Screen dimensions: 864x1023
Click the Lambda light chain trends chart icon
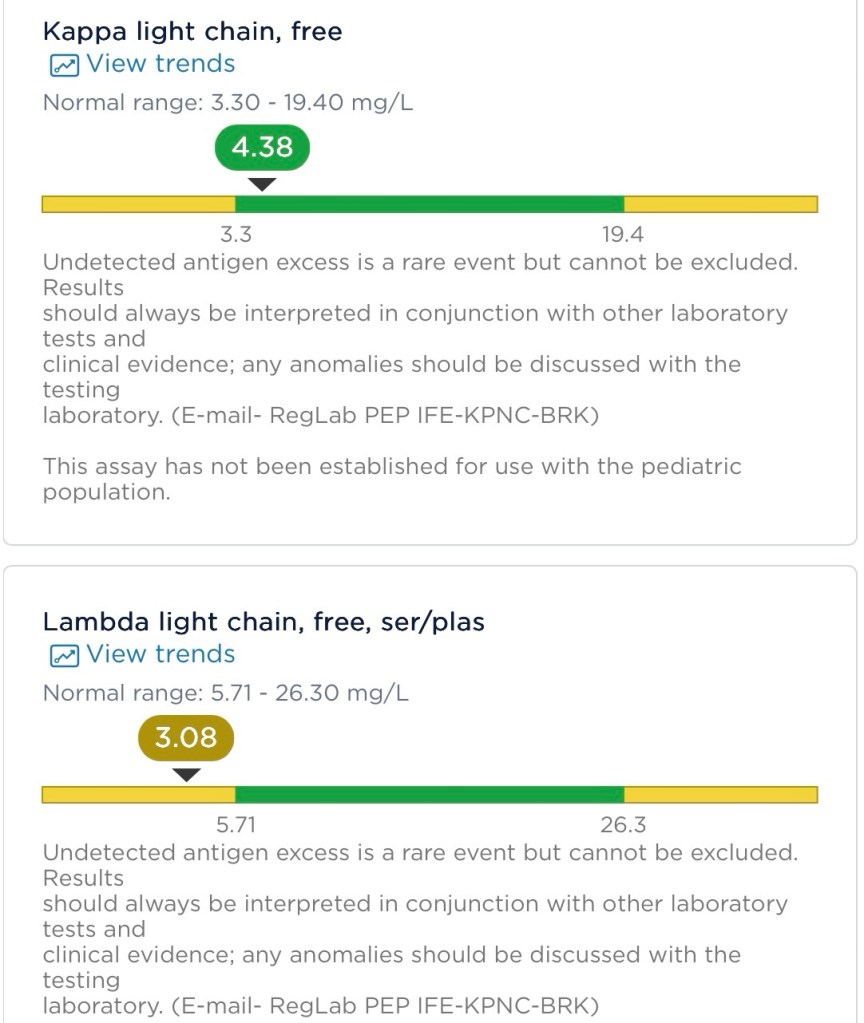(x=63, y=655)
